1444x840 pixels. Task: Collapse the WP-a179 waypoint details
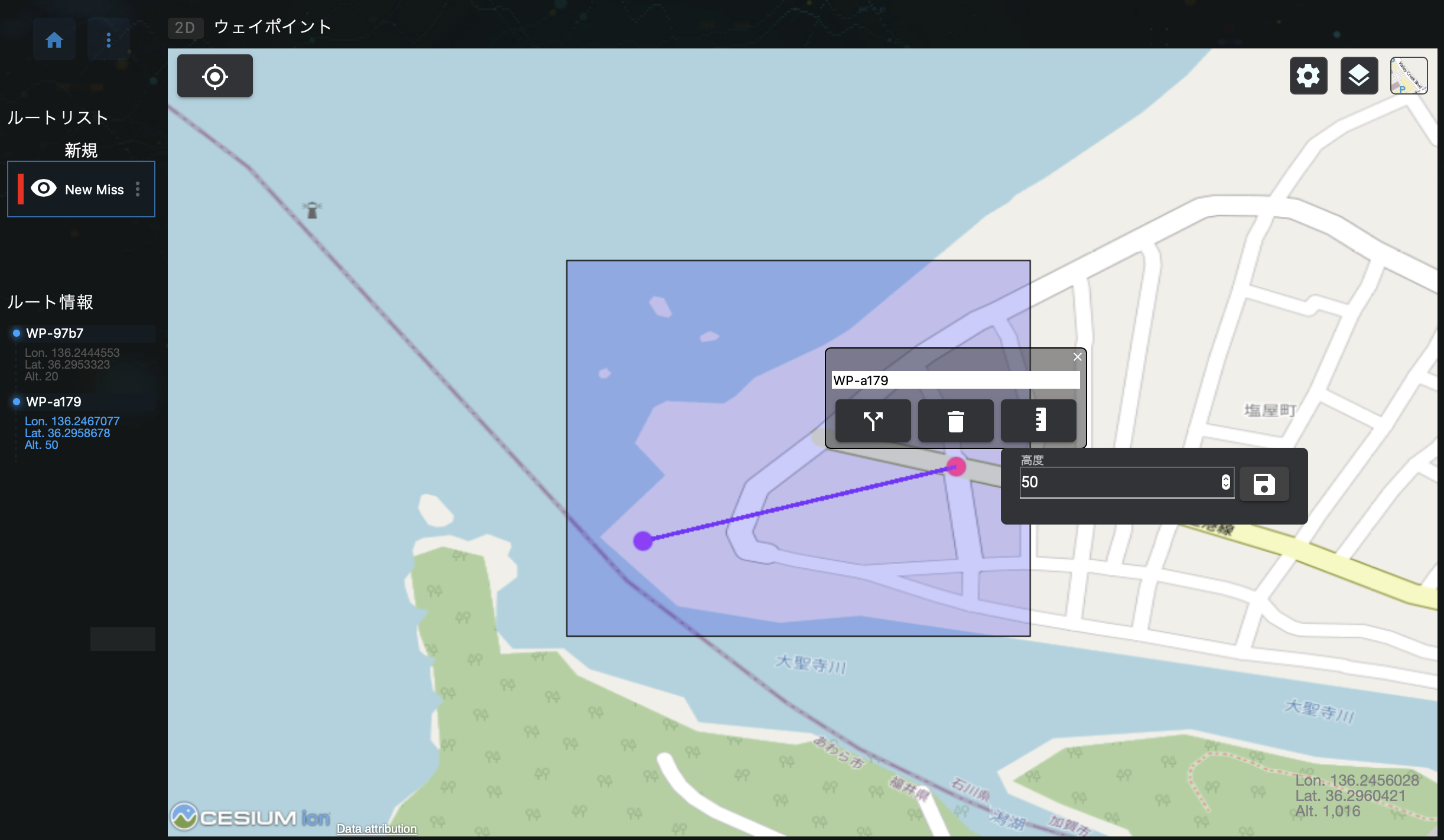53,401
